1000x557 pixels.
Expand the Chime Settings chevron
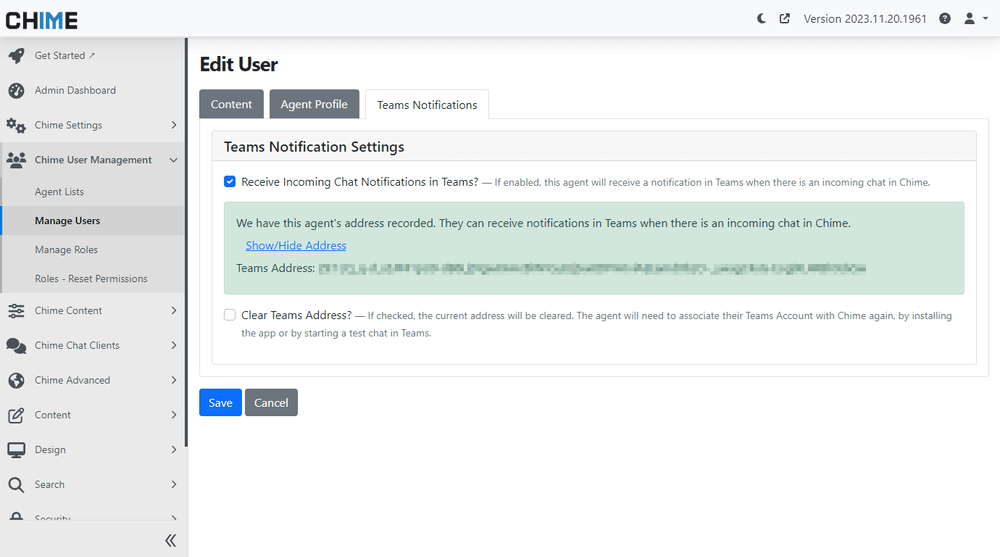[x=173, y=125]
